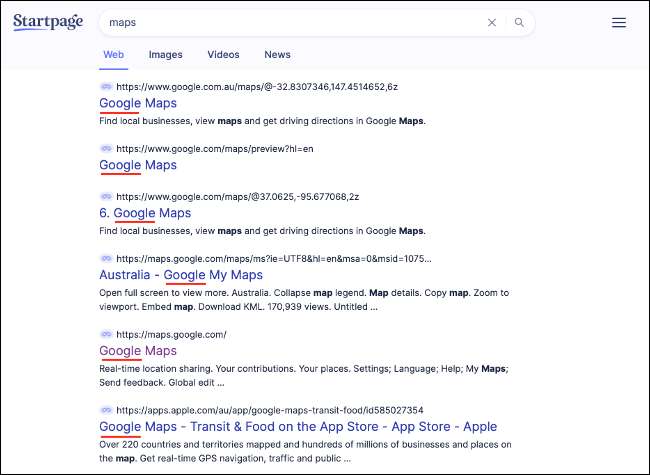Click the visited purple Google Maps link
The width and height of the screenshot is (650, 475).
[138, 351]
